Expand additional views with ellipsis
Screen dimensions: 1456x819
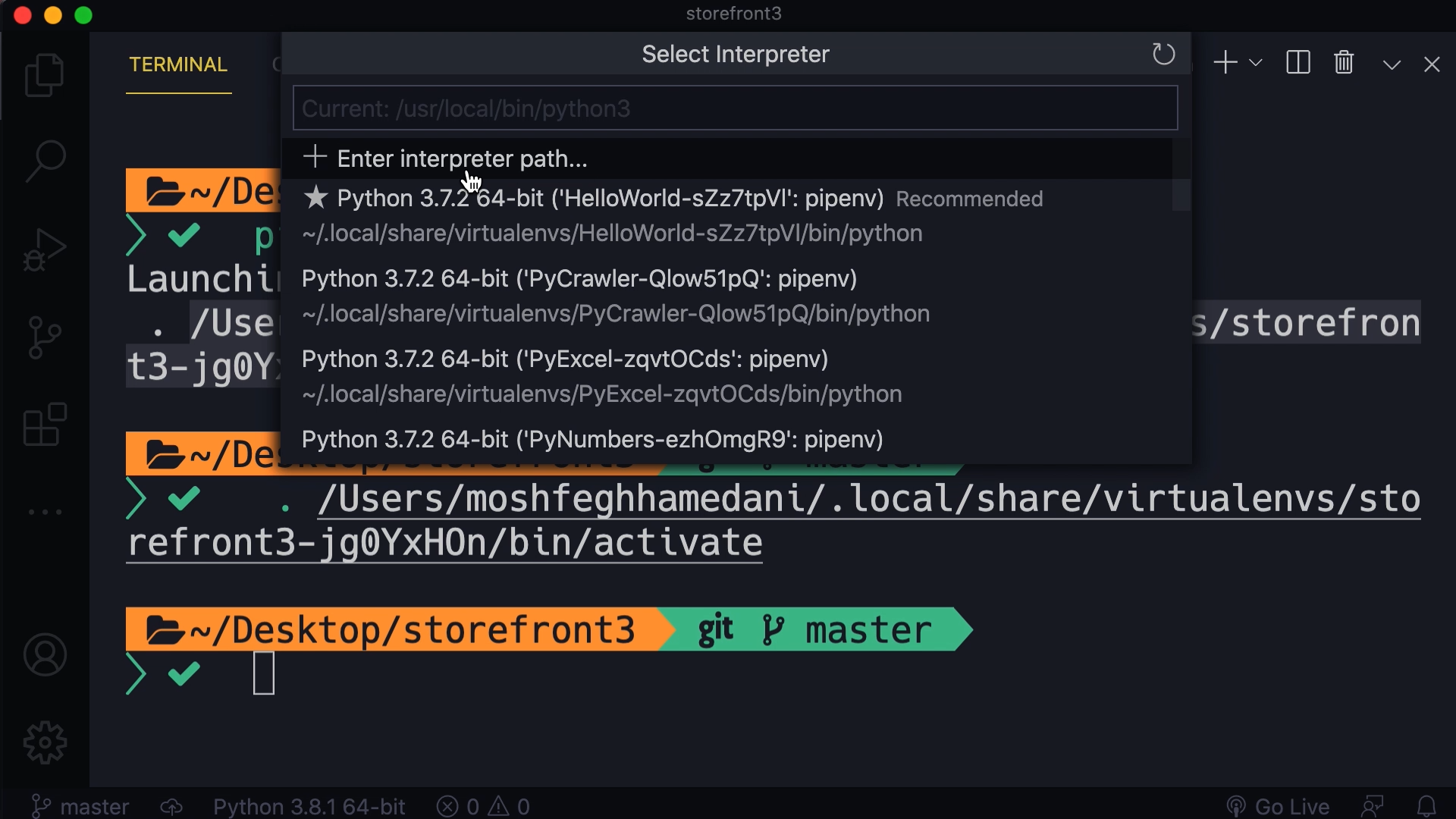(x=43, y=512)
